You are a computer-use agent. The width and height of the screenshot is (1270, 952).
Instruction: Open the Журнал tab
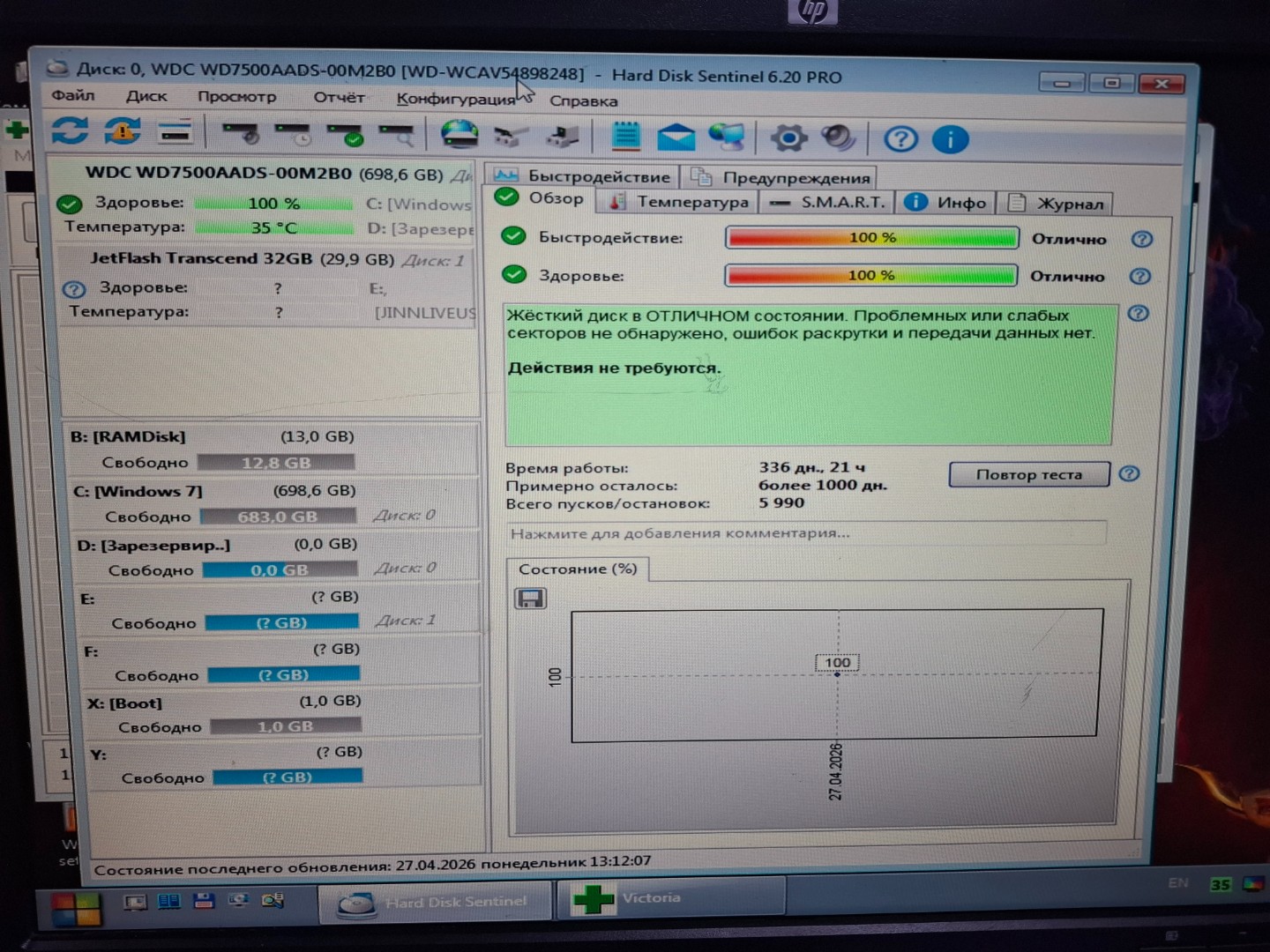1057,204
